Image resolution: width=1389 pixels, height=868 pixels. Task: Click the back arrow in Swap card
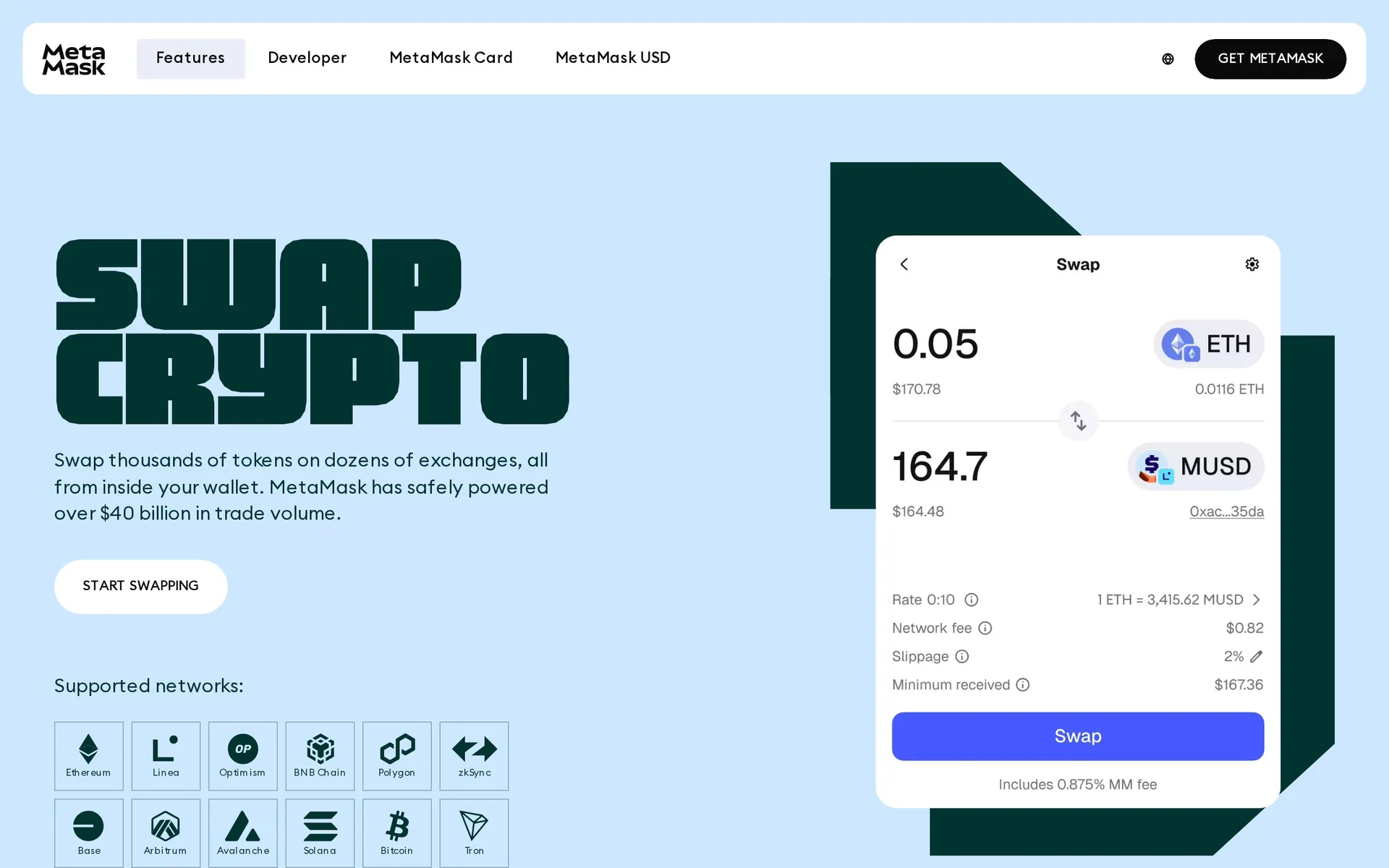coord(904,264)
